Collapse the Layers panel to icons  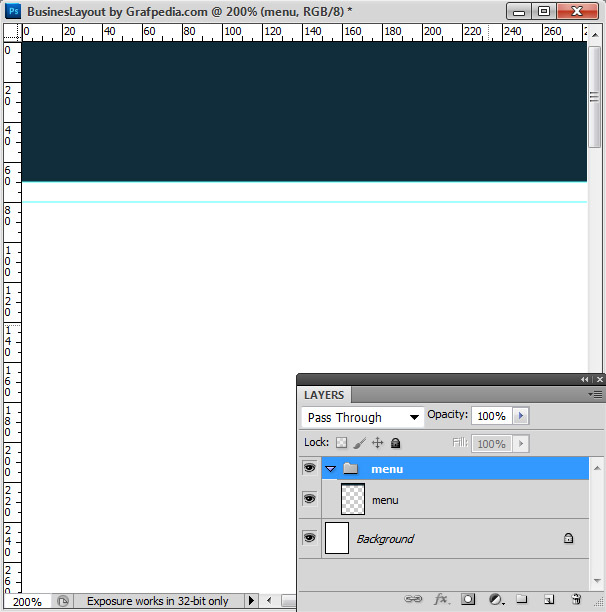tap(584, 379)
